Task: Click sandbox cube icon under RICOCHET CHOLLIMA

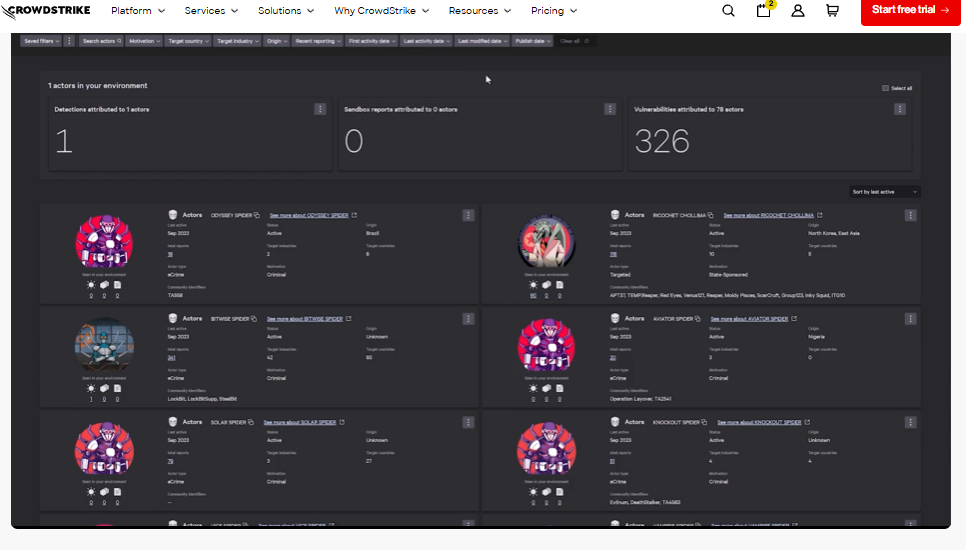Action: (546, 285)
